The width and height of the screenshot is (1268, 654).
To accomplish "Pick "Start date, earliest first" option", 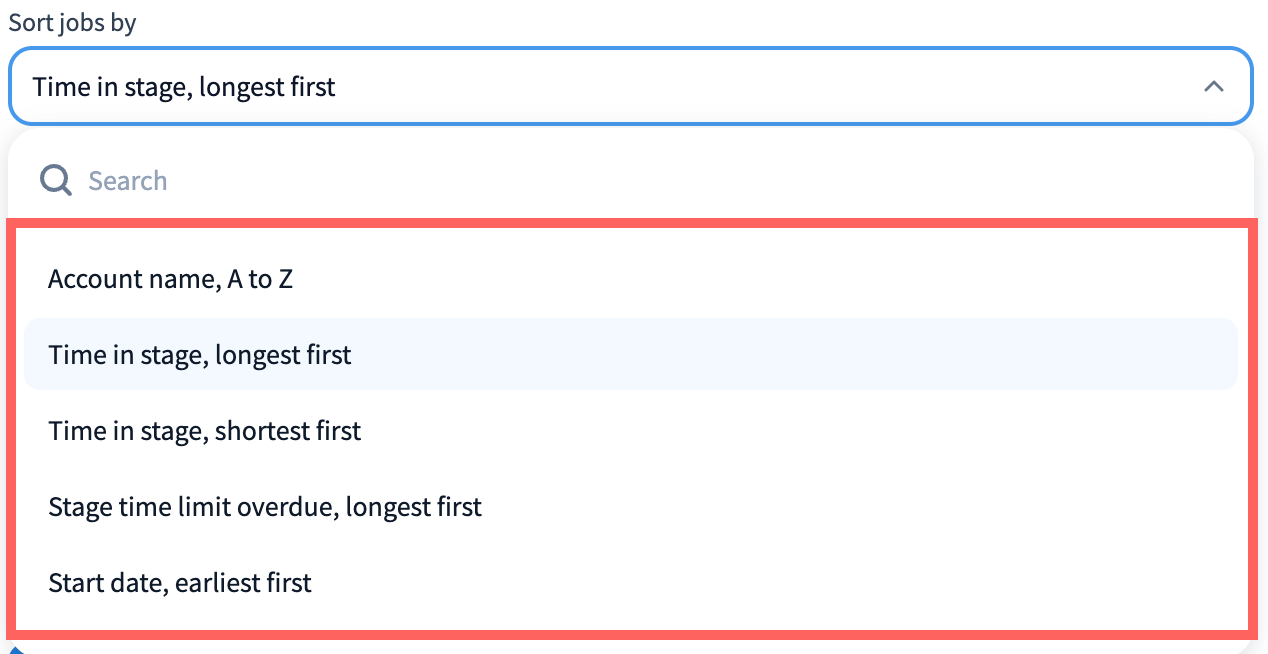I will click(180, 583).
